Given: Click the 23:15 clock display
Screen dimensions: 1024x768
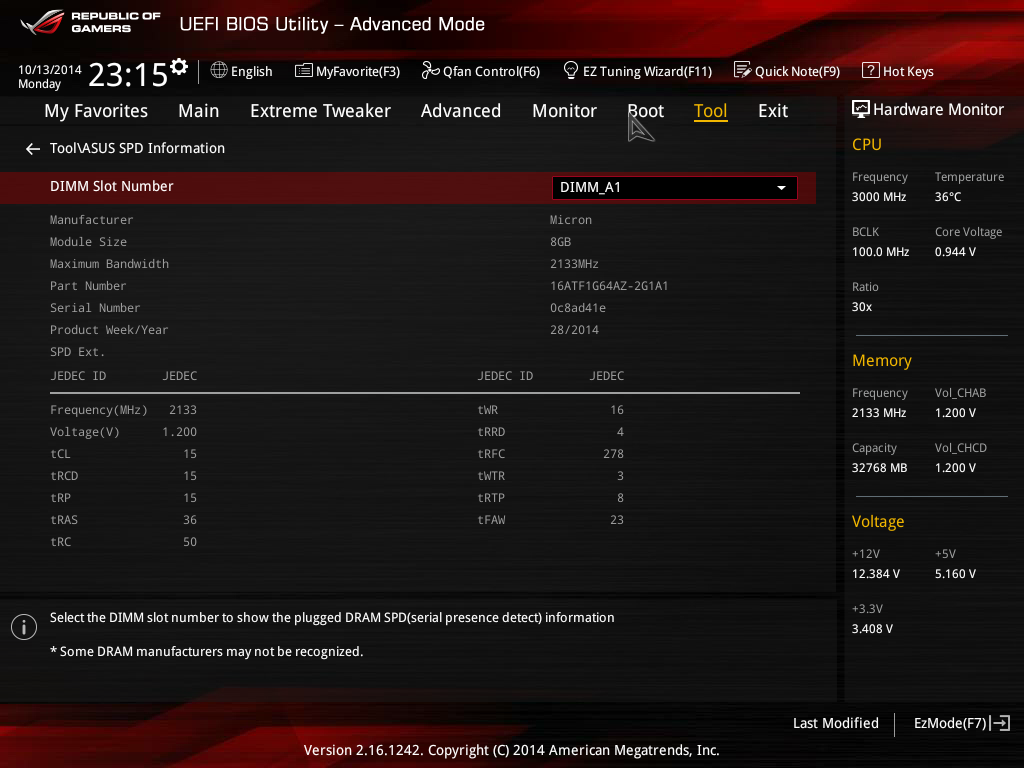Looking at the screenshot, I should tap(128, 74).
